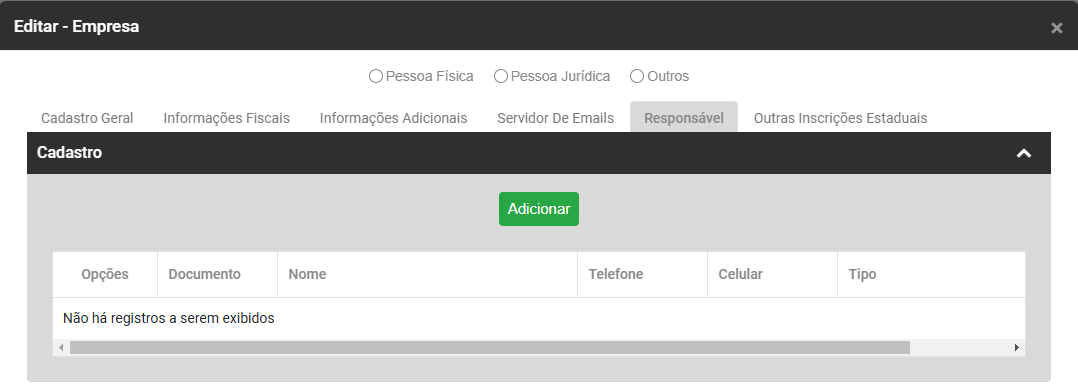Switch to the Informações Fiscais tab
The height and width of the screenshot is (385, 1078).
coord(226,118)
